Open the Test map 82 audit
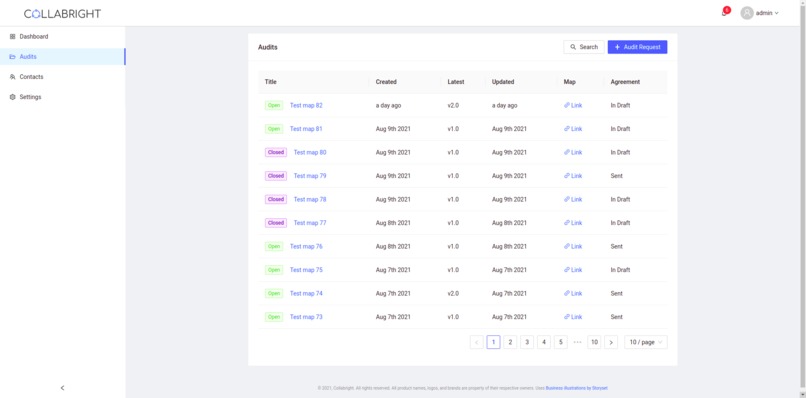Image resolution: width=806 pixels, height=398 pixels. 306,105
